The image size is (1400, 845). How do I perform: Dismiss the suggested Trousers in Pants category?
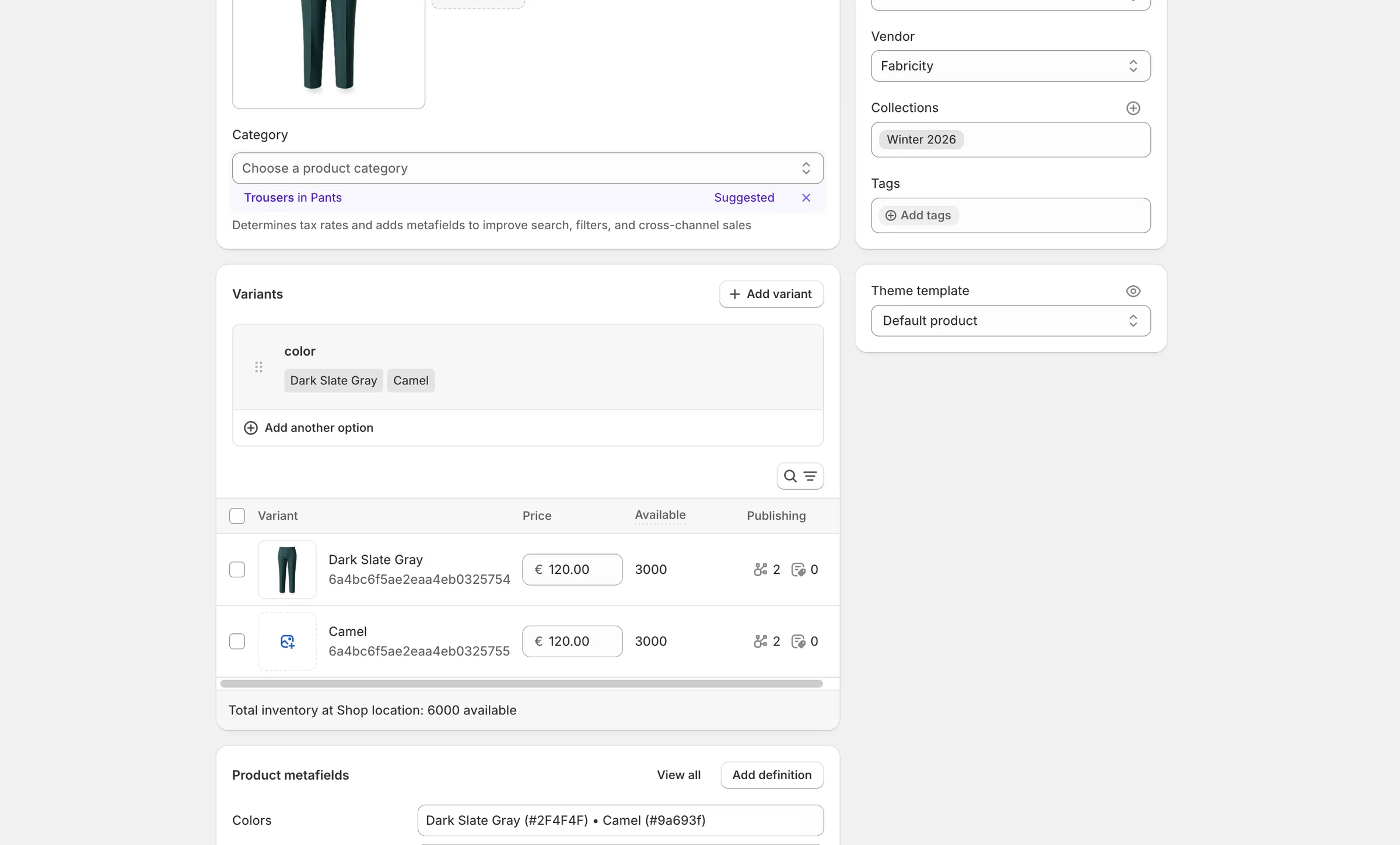tap(806, 198)
